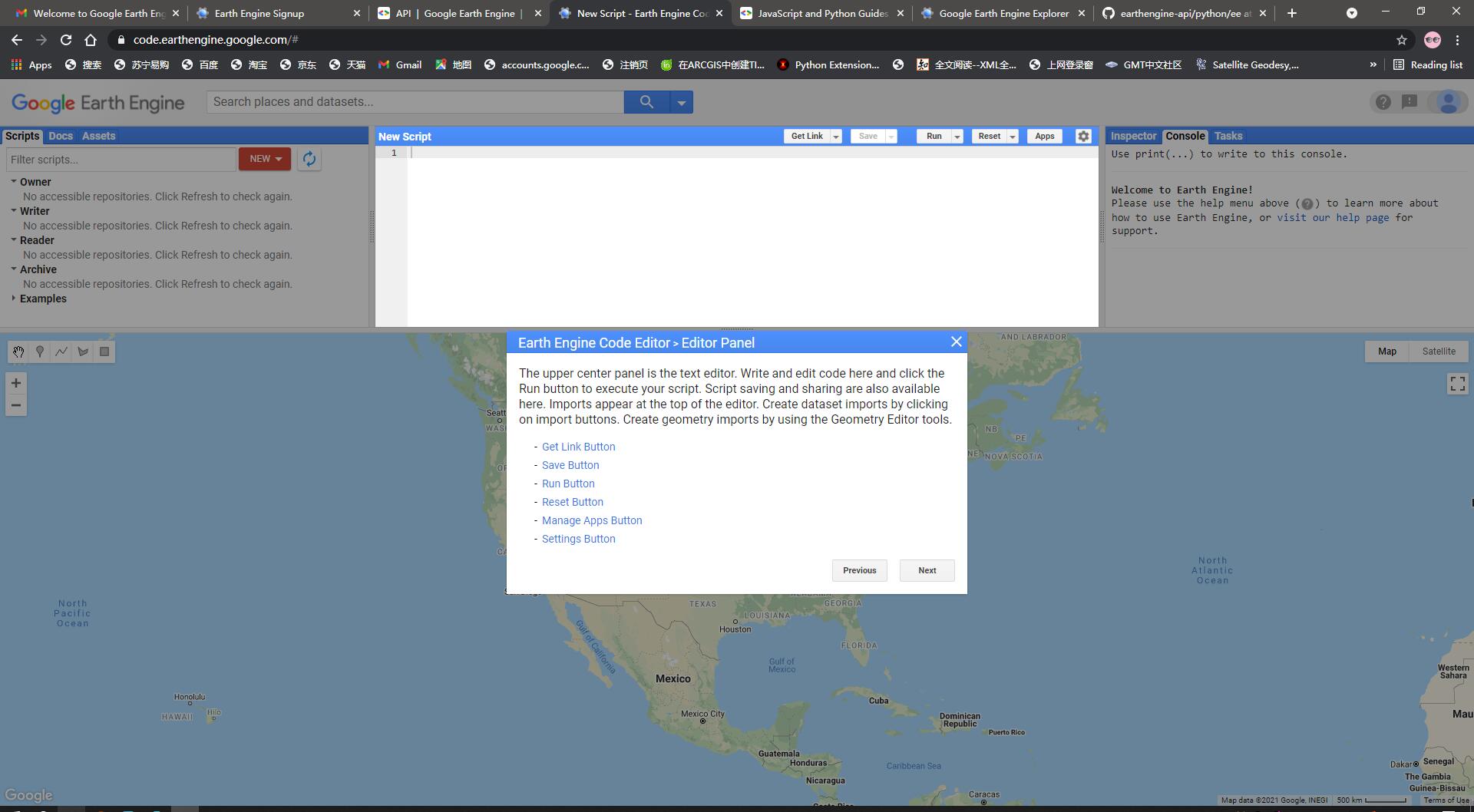The image size is (1474, 812).
Task: Follow the 'visit our help page' link
Action: click(x=1333, y=218)
